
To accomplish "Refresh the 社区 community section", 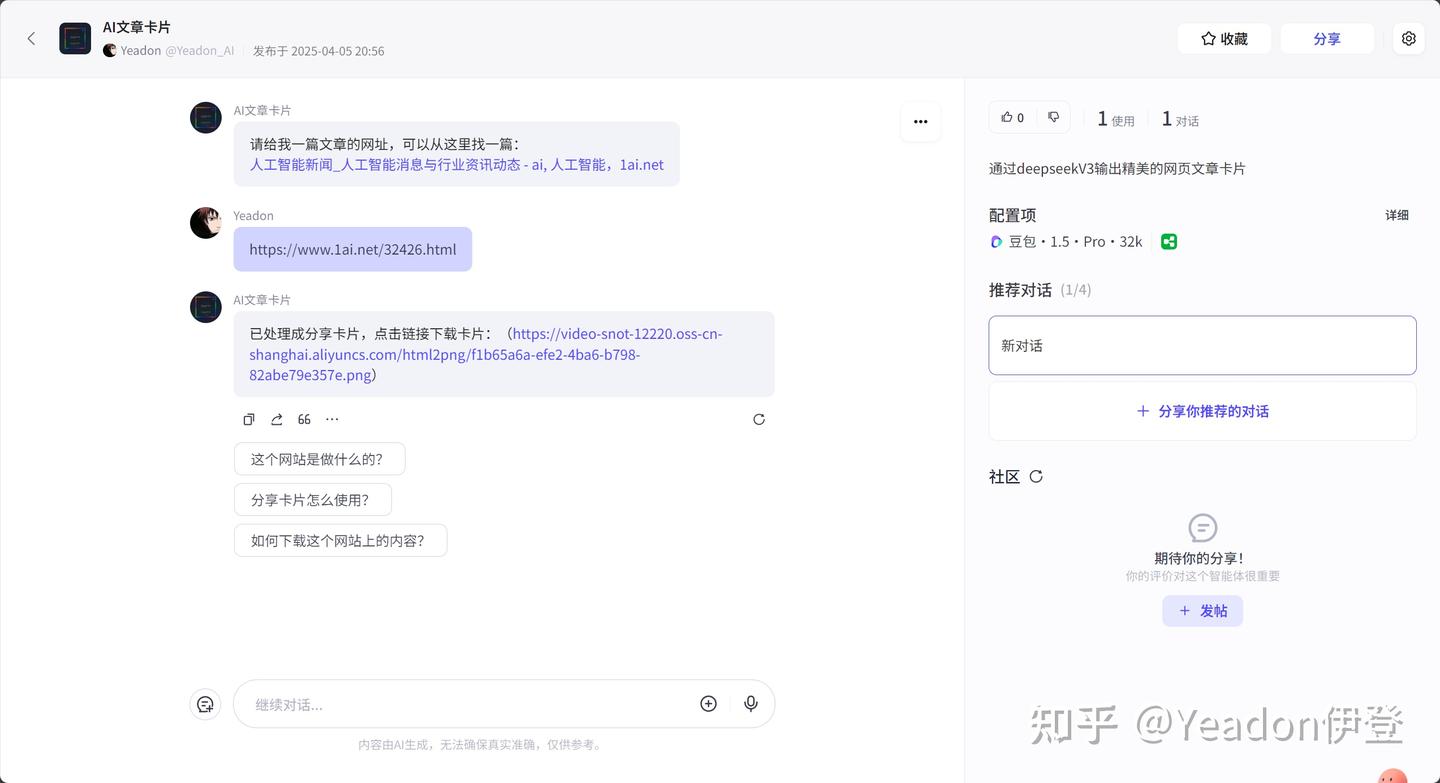I will pyautogui.click(x=1036, y=477).
